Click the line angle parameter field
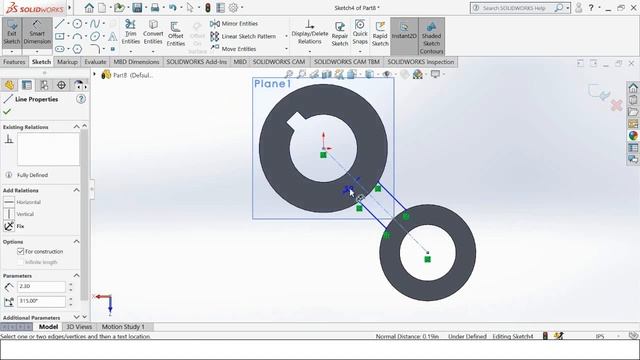This screenshot has width=640, height=360. pyautogui.click(x=41, y=301)
